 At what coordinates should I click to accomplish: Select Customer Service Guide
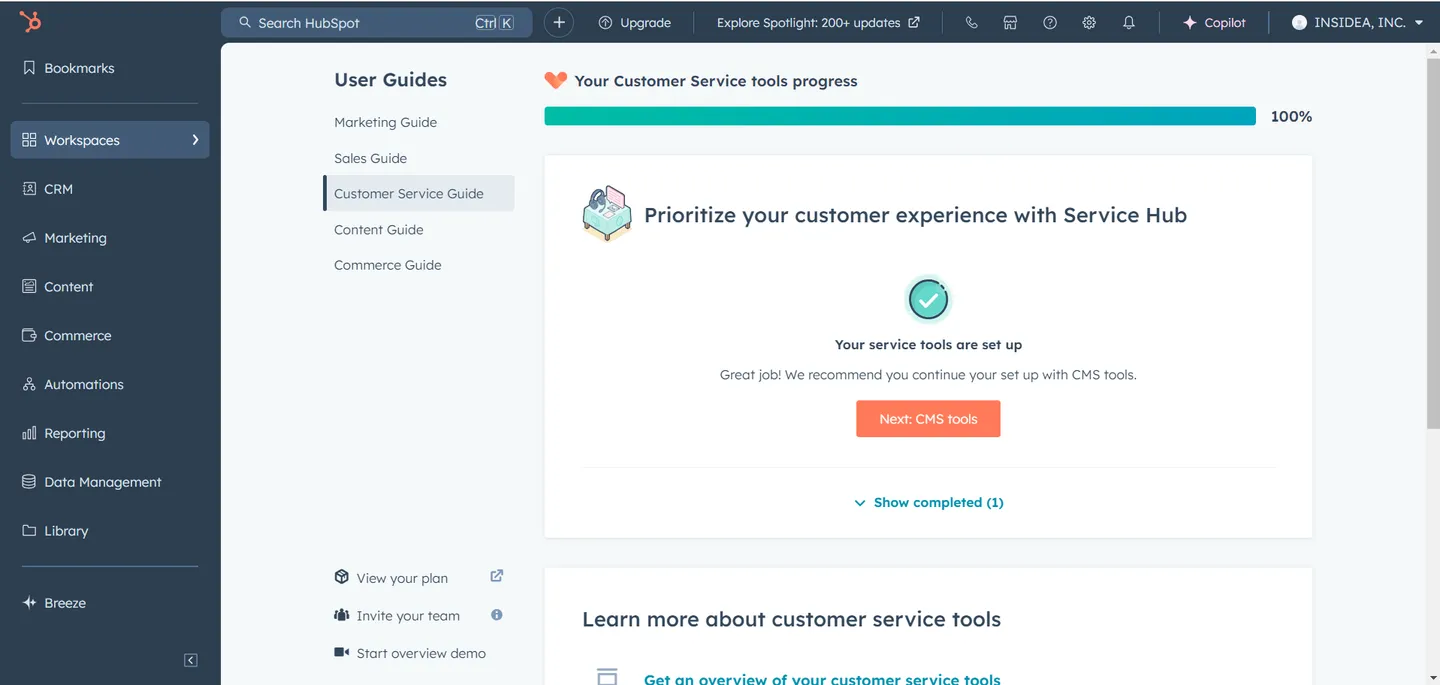click(419, 194)
